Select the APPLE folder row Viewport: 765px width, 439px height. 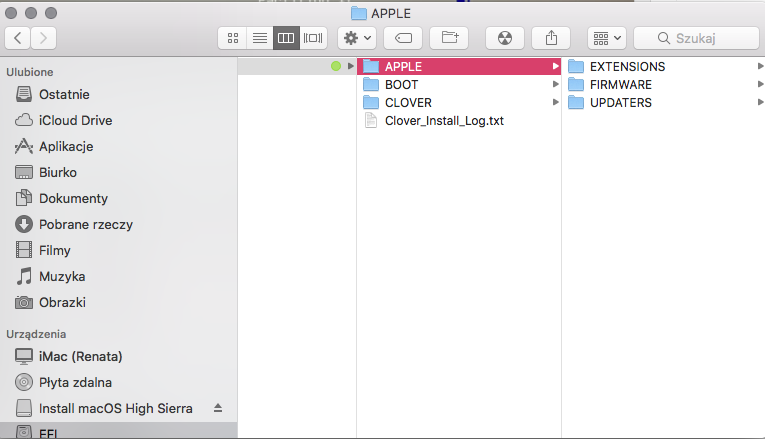(x=459, y=66)
